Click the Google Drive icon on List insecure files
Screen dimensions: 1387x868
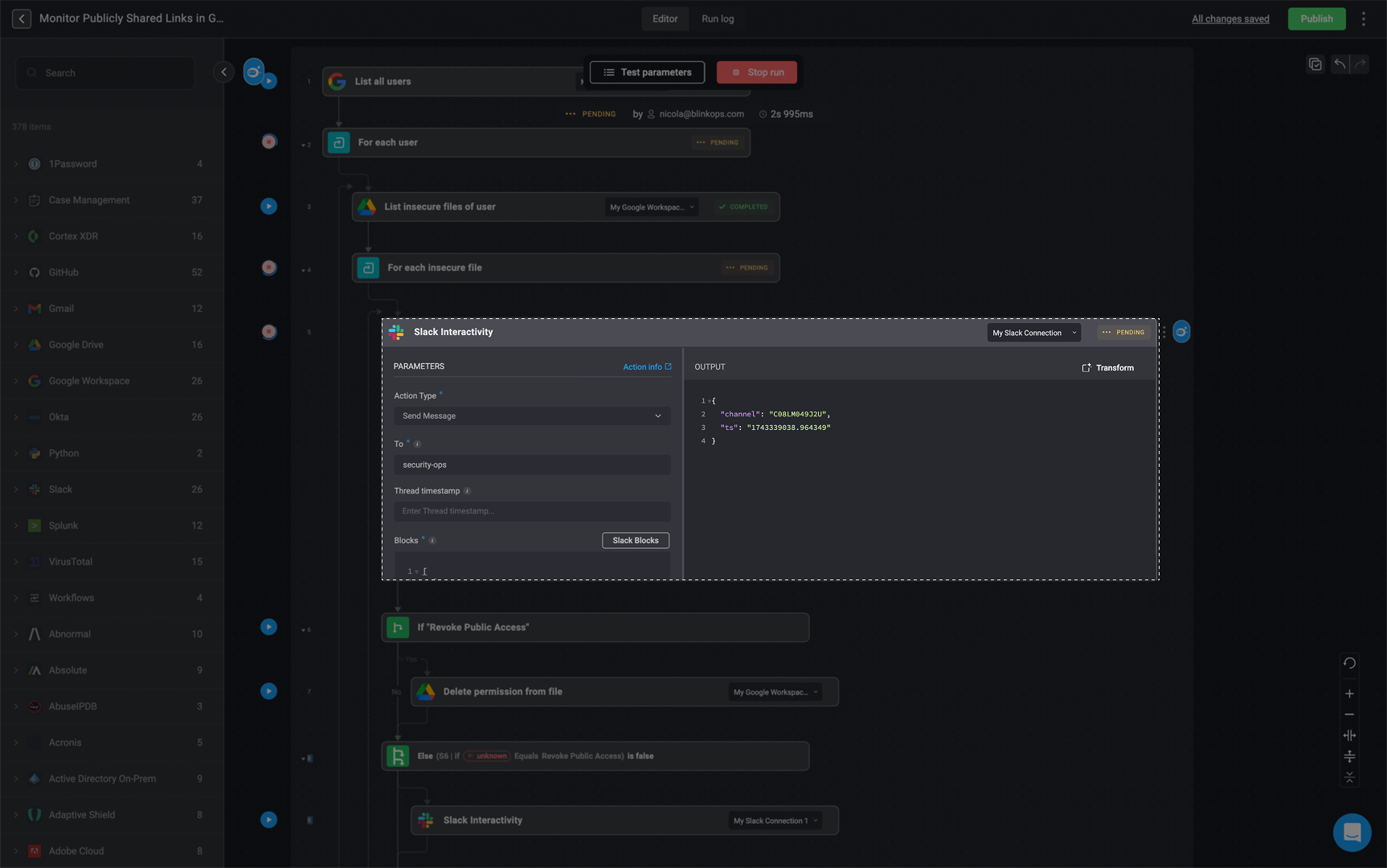(x=367, y=207)
